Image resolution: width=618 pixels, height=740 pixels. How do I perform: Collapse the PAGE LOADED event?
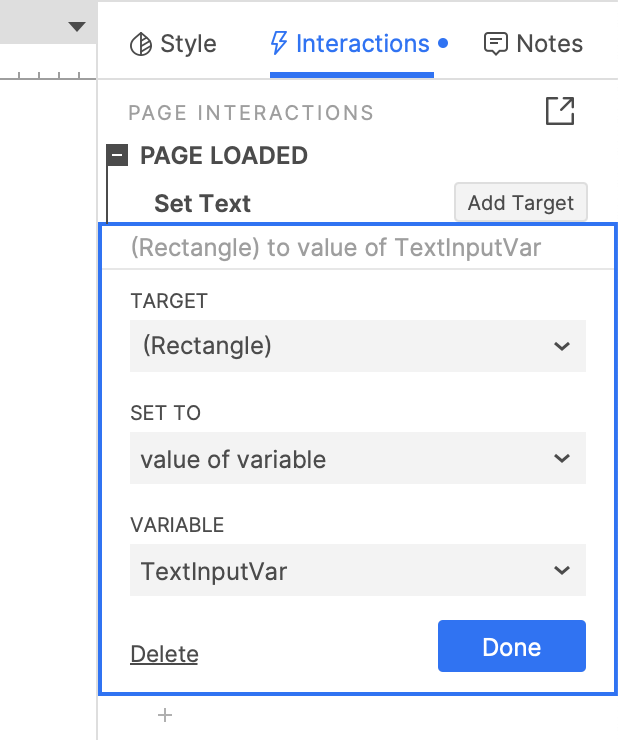click(x=118, y=156)
